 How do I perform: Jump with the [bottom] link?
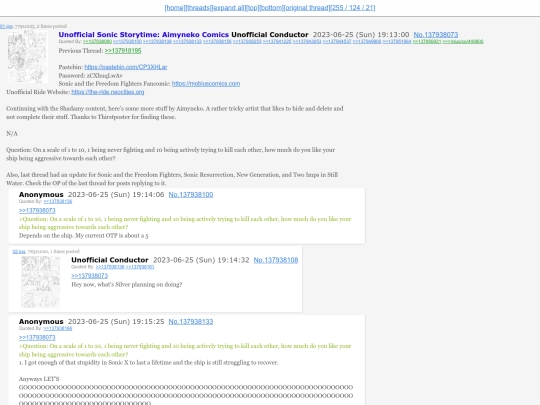click(x=271, y=8)
